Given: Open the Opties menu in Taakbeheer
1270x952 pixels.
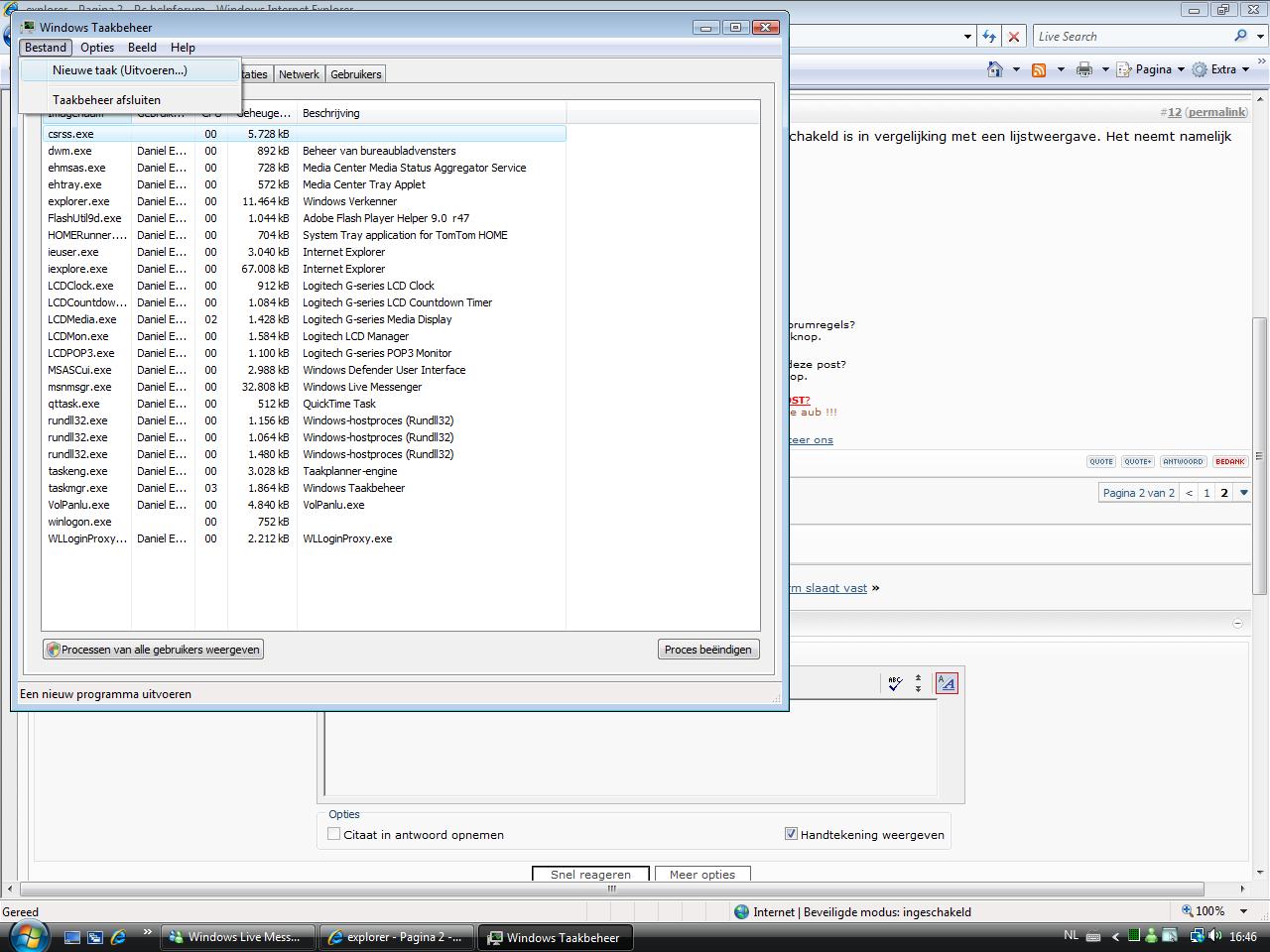Looking at the screenshot, I should 97,48.
